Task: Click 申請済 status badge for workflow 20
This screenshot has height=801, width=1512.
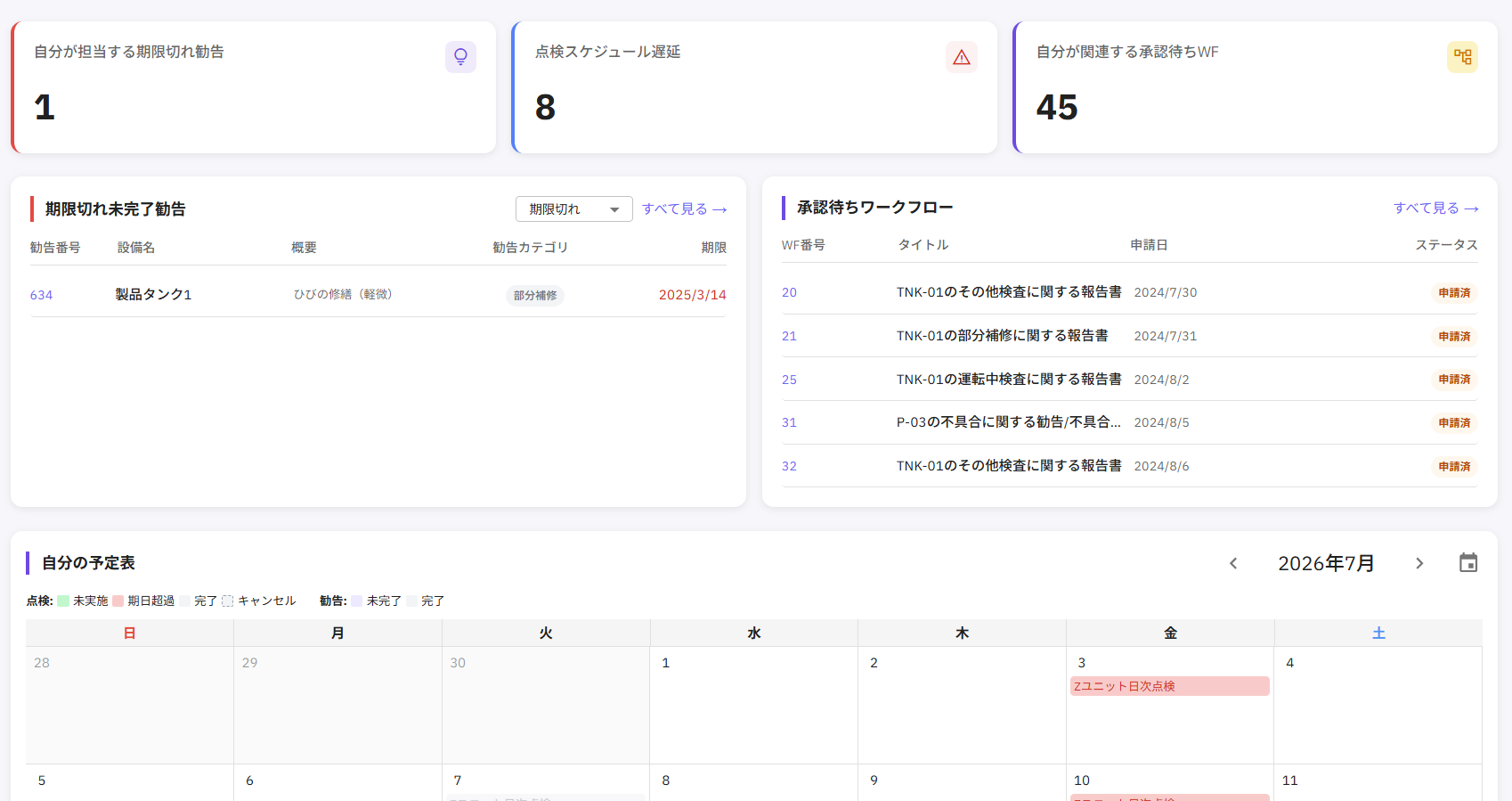Action: click(1454, 292)
